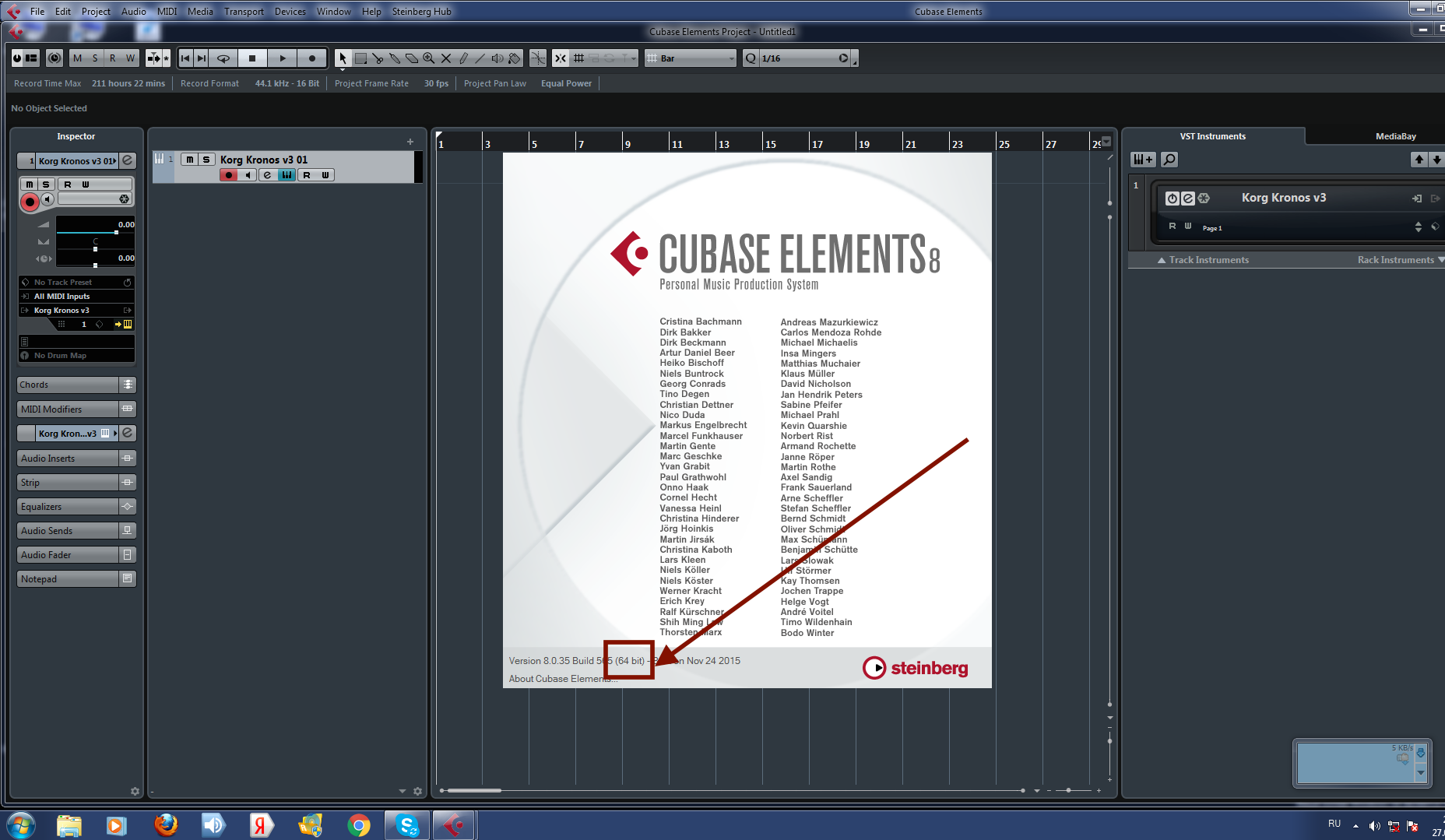Toggle the Cycle loop button
The image size is (1445, 840).
click(x=223, y=58)
